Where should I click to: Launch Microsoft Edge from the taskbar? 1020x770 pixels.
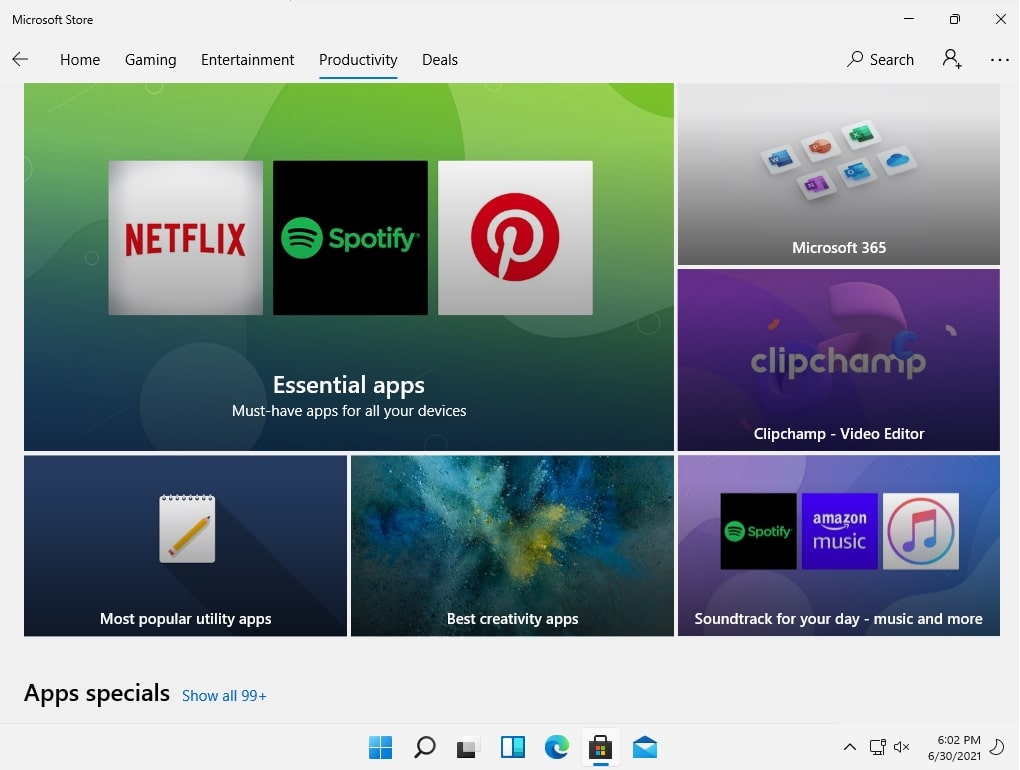[557, 747]
